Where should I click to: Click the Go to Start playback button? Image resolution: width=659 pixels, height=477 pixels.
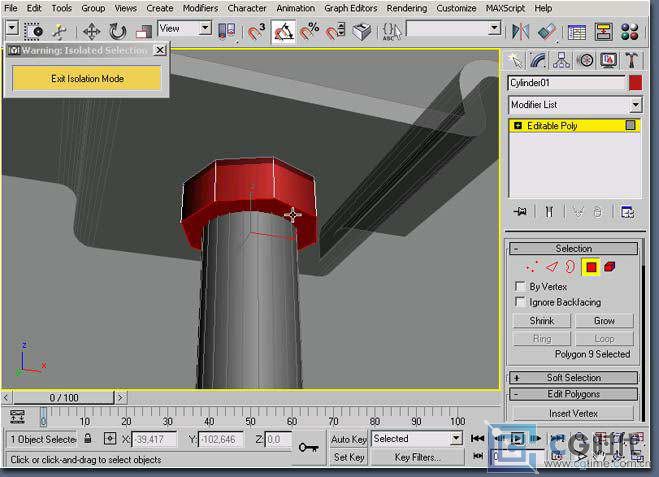pos(477,439)
